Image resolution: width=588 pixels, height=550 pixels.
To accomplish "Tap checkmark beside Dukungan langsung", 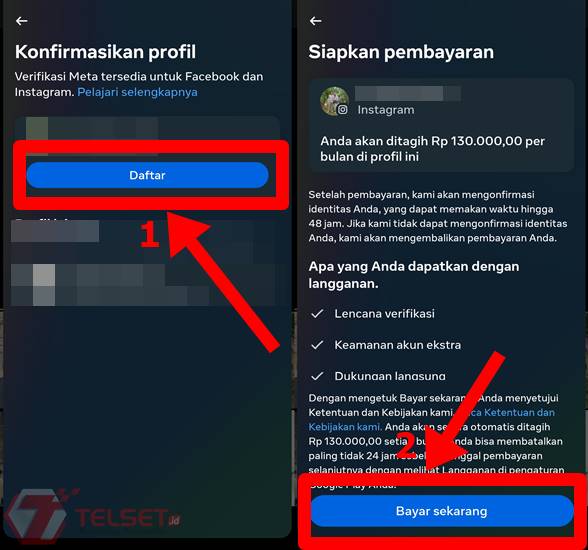I will 317,376.
